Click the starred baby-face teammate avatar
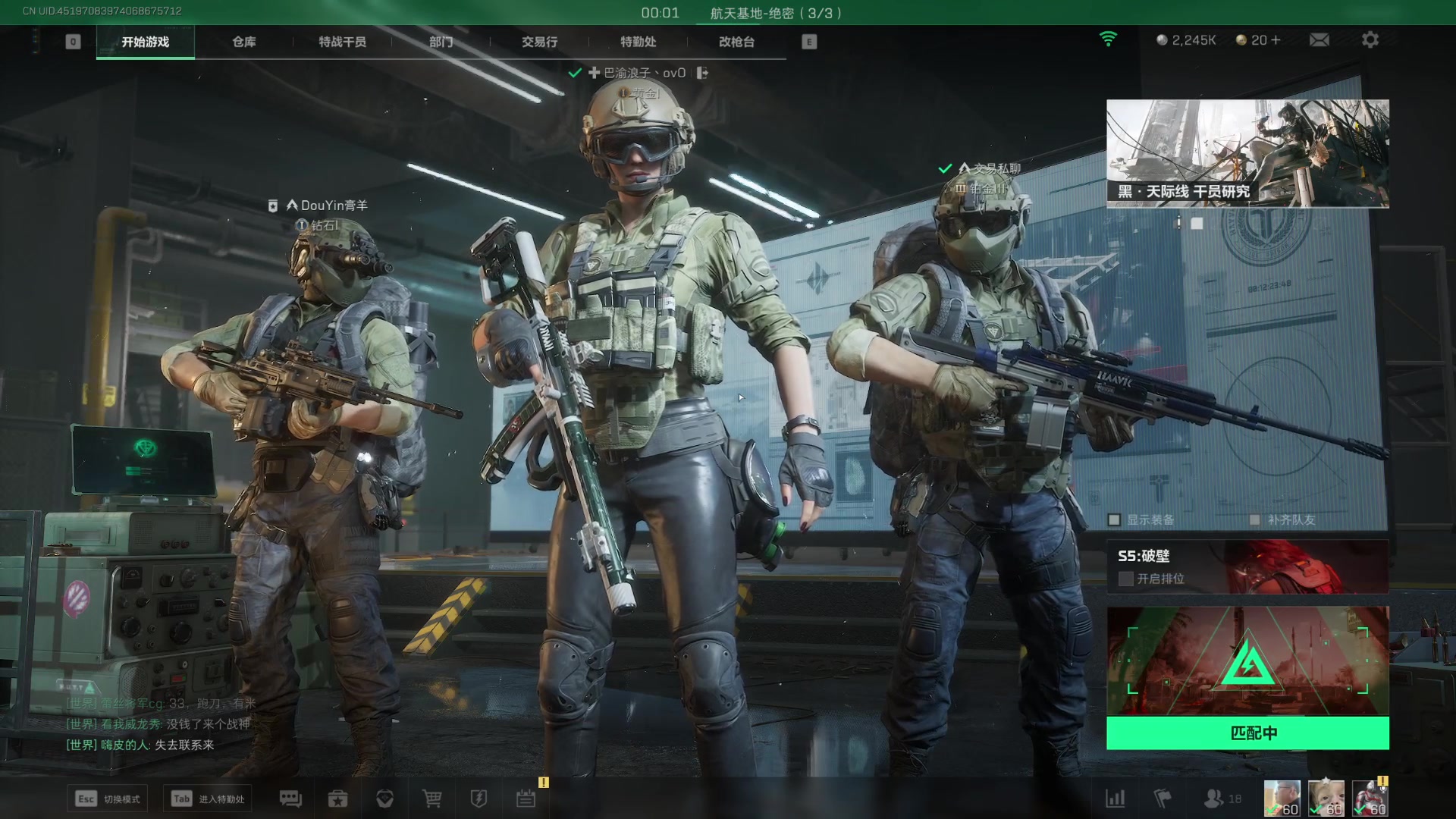The width and height of the screenshot is (1456, 819). coord(1326,799)
